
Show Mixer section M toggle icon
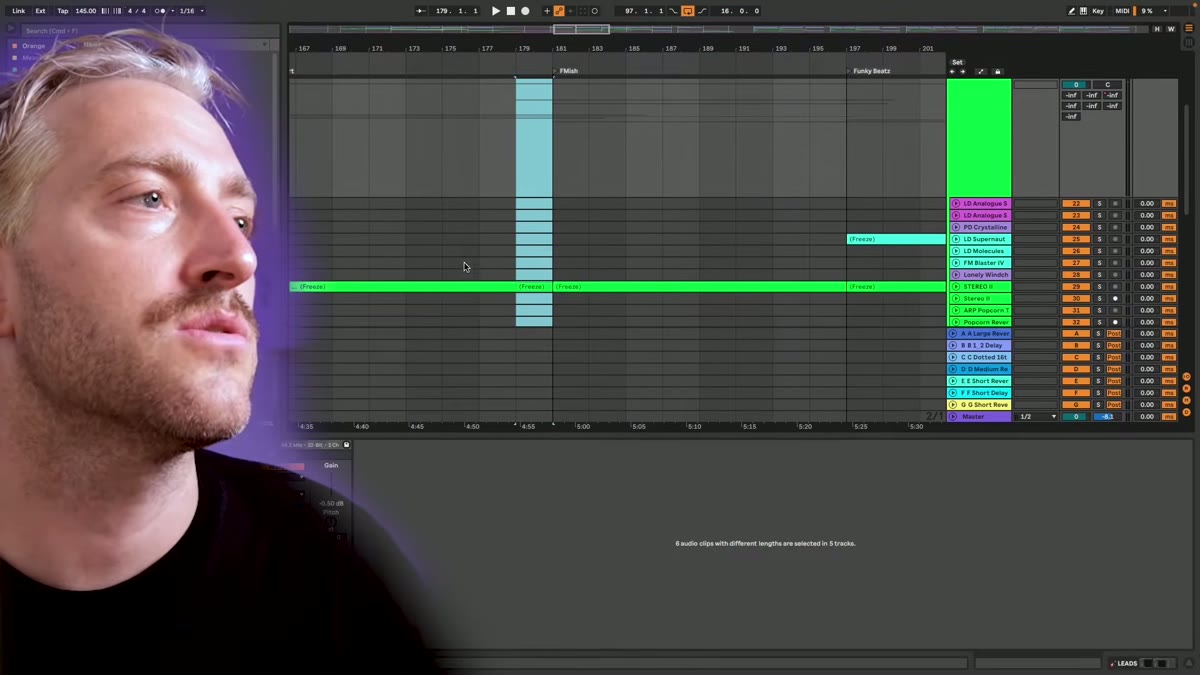pos(1187,401)
